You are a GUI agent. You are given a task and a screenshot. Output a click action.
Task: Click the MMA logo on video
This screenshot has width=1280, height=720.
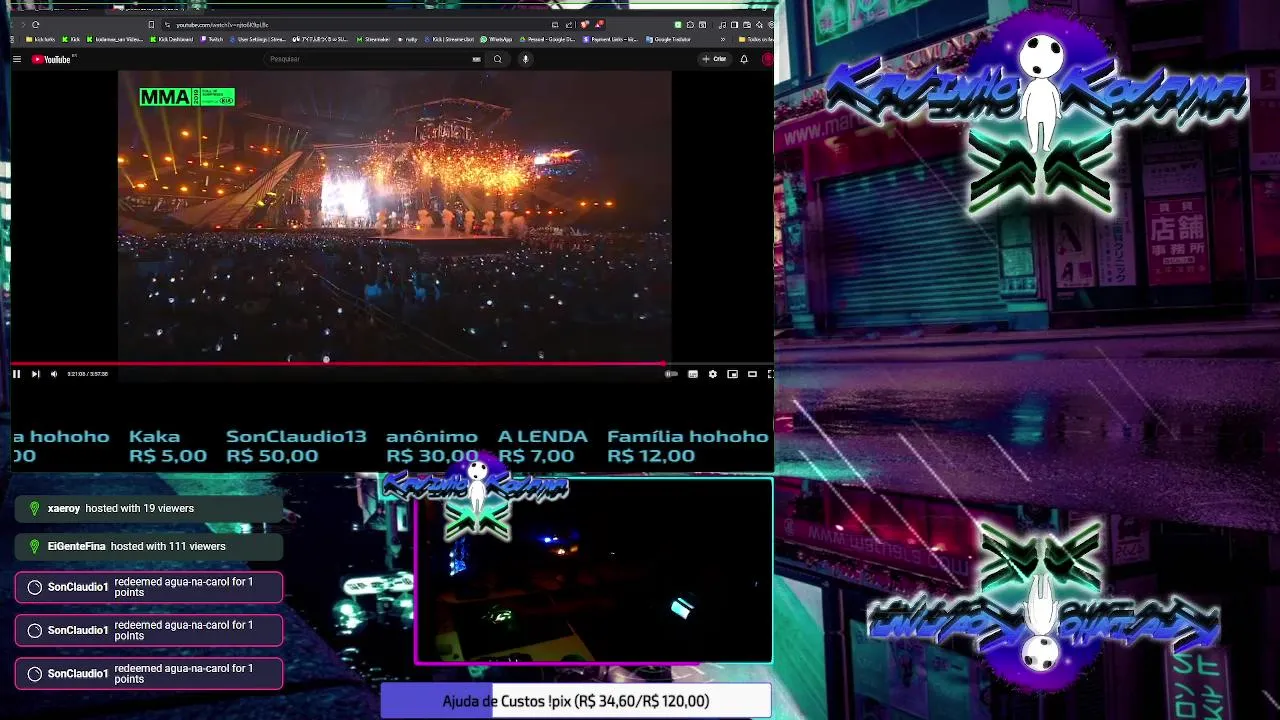click(x=187, y=97)
